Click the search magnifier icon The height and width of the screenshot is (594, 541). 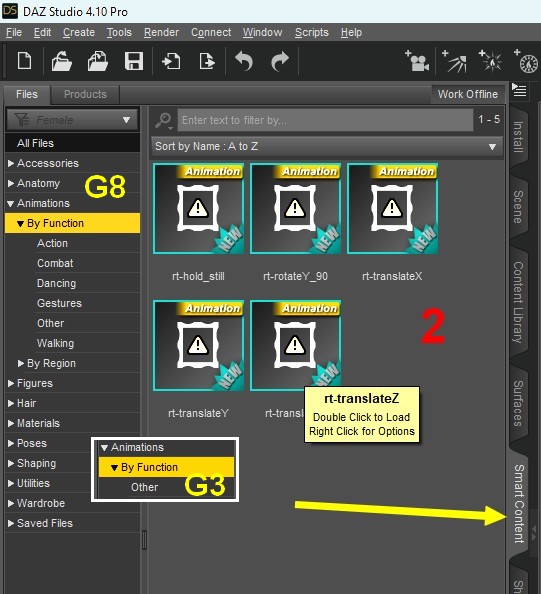[x=164, y=120]
